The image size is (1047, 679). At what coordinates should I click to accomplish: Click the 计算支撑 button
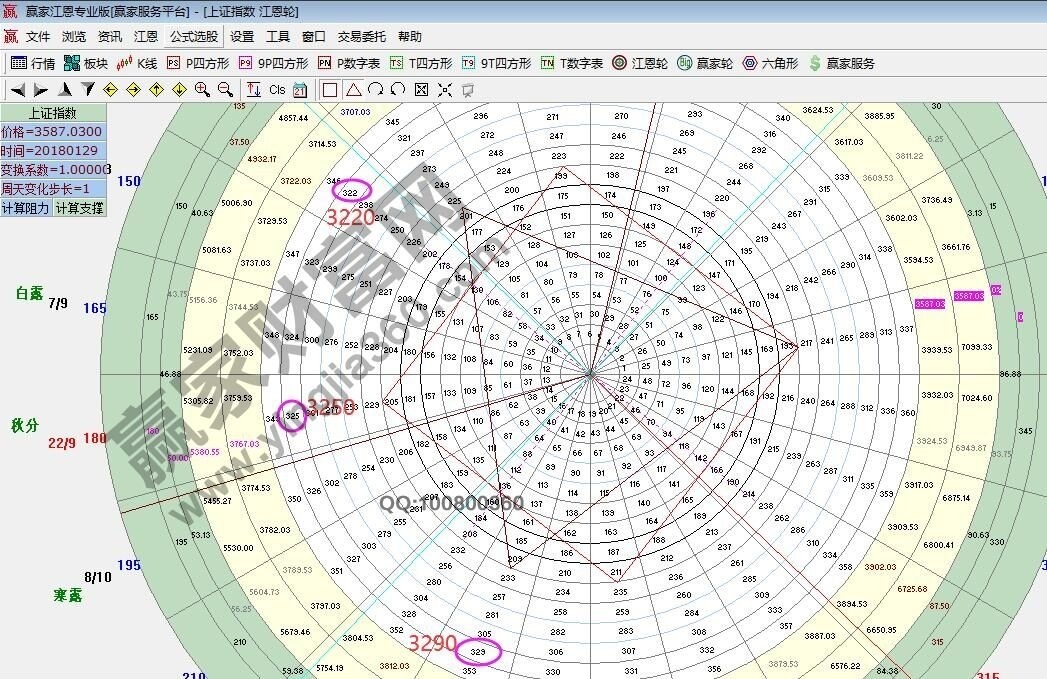[x=78, y=208]
